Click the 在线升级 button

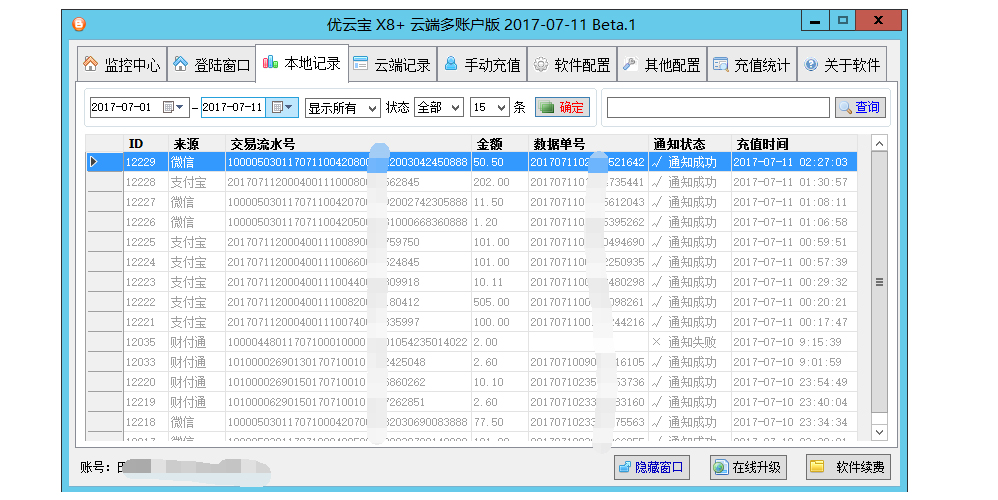[x=747, y=467]
